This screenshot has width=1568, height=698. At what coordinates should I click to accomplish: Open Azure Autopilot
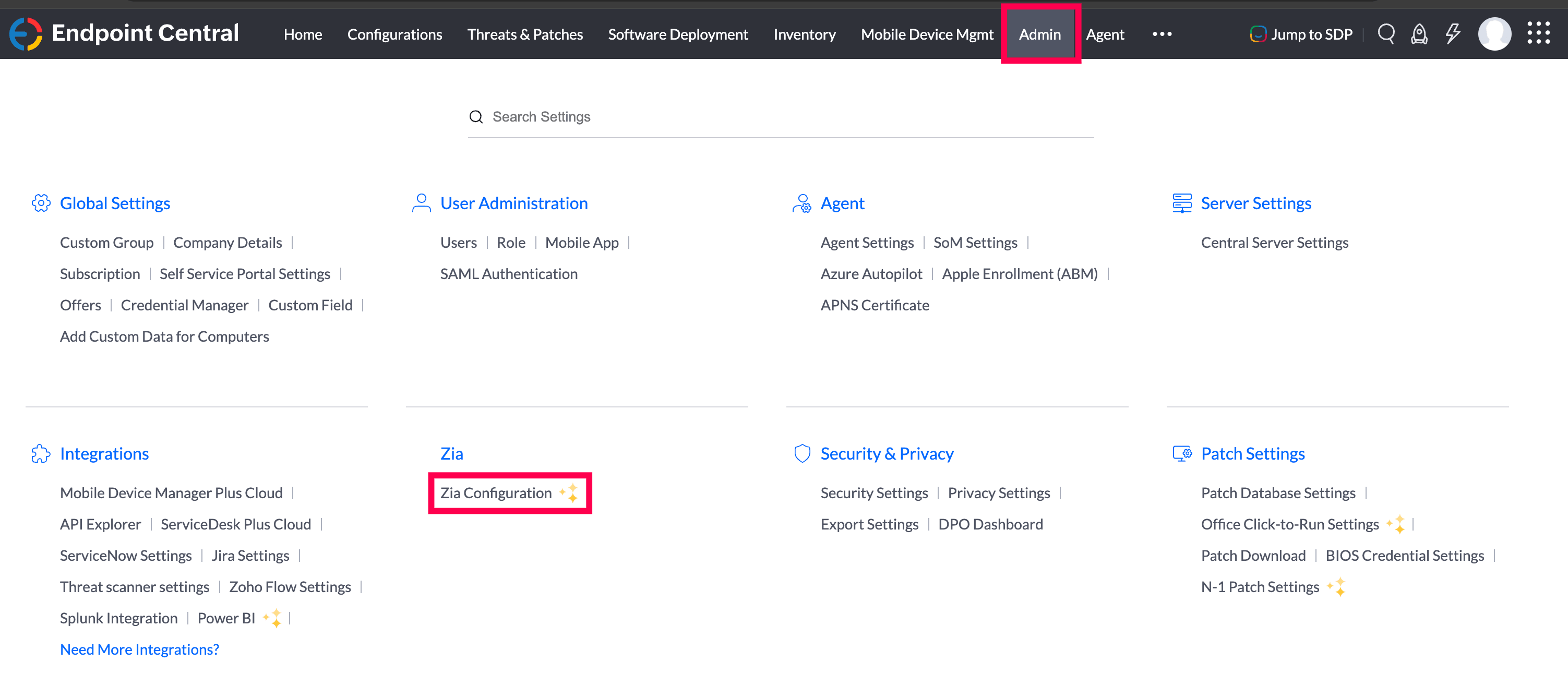click(x=871, y=274)
